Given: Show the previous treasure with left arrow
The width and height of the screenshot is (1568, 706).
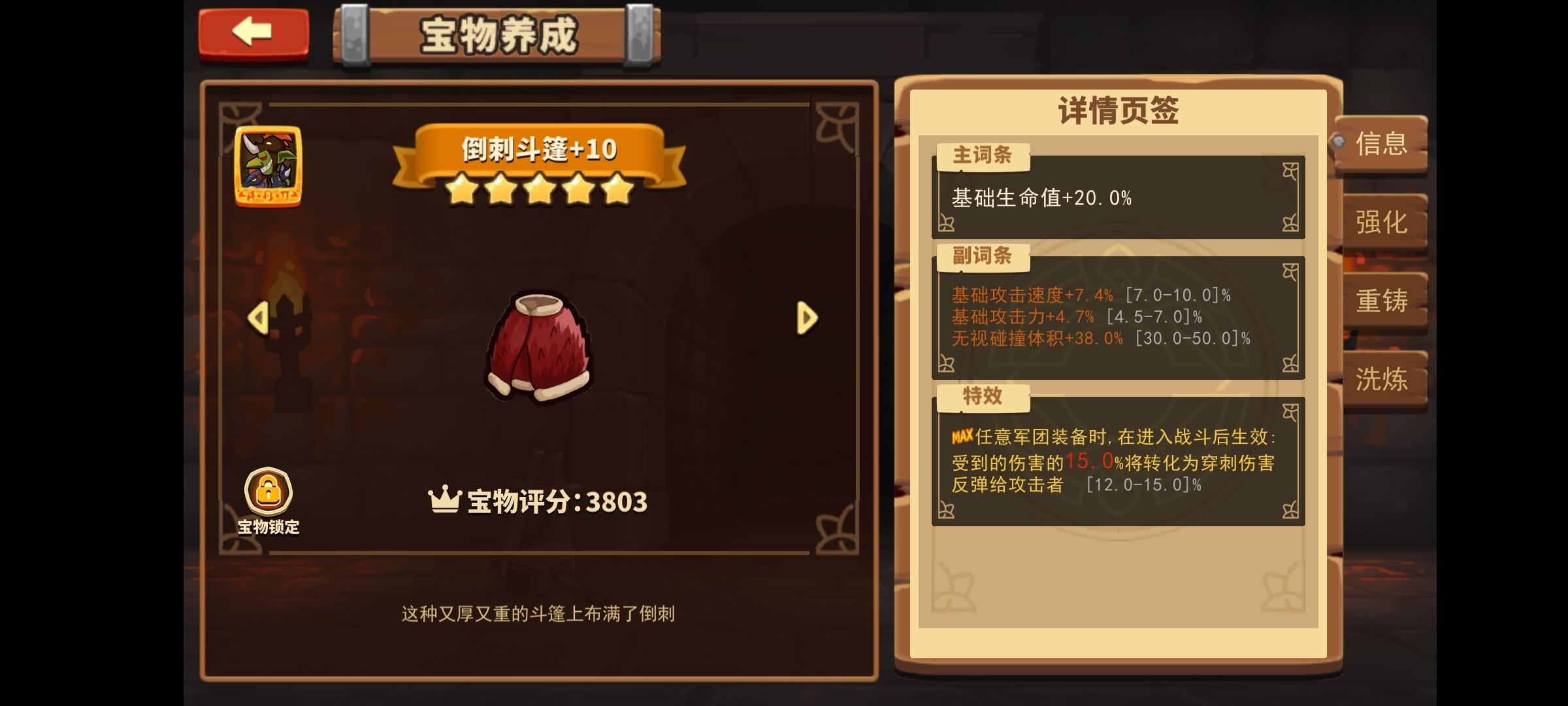Looking at the screenshot, I should point(258,318).
